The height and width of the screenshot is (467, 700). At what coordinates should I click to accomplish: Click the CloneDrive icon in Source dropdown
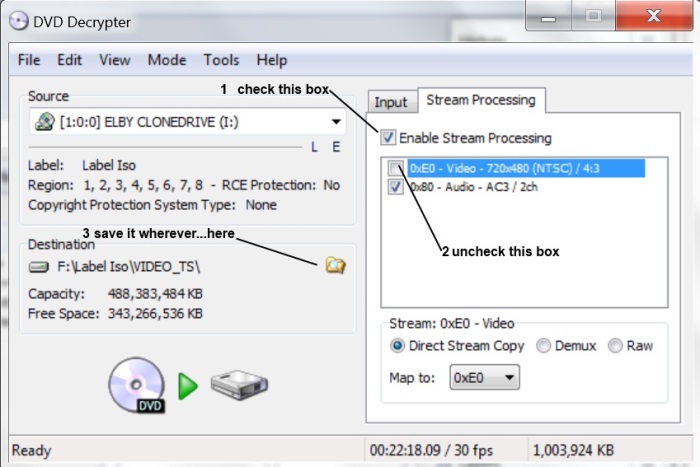click(x=45, y=122)
